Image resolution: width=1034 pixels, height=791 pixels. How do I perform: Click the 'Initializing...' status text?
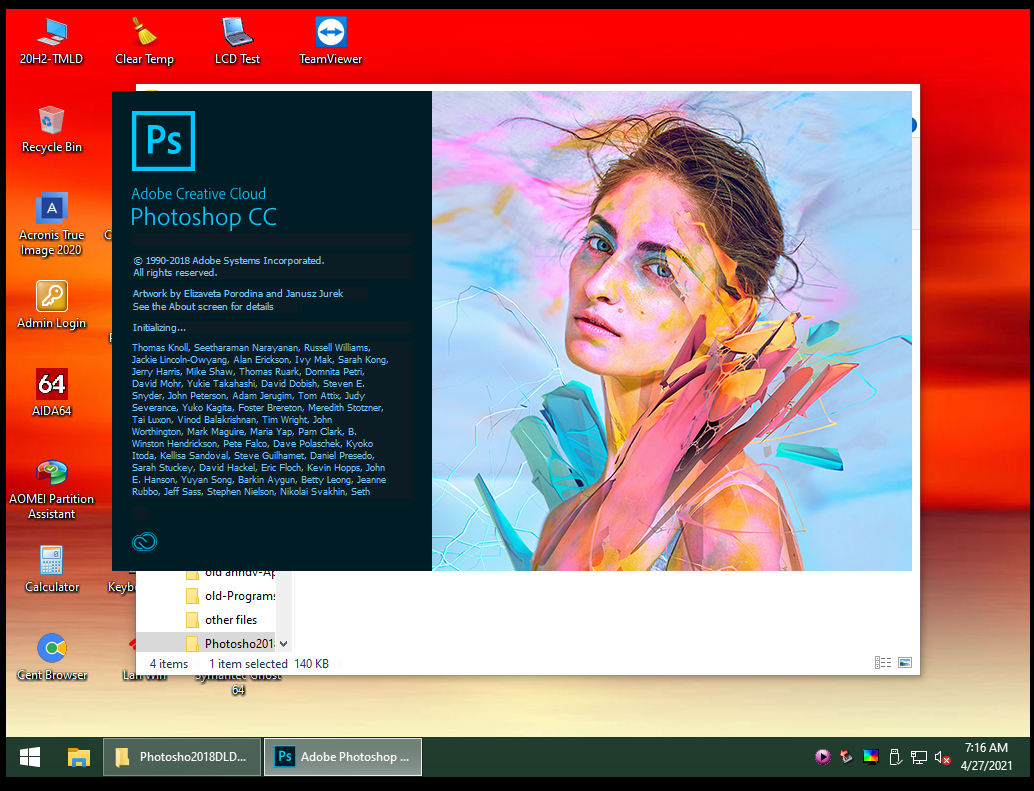coord(159,328)
